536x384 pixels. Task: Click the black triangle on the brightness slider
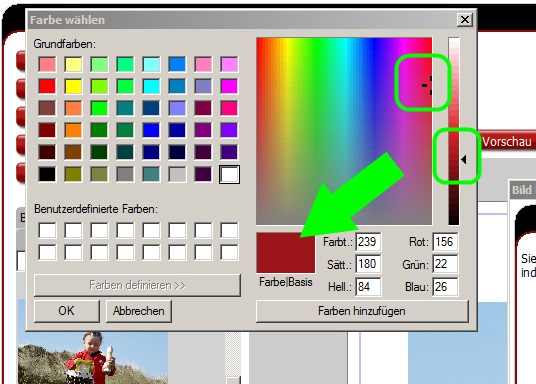(464, 159)
